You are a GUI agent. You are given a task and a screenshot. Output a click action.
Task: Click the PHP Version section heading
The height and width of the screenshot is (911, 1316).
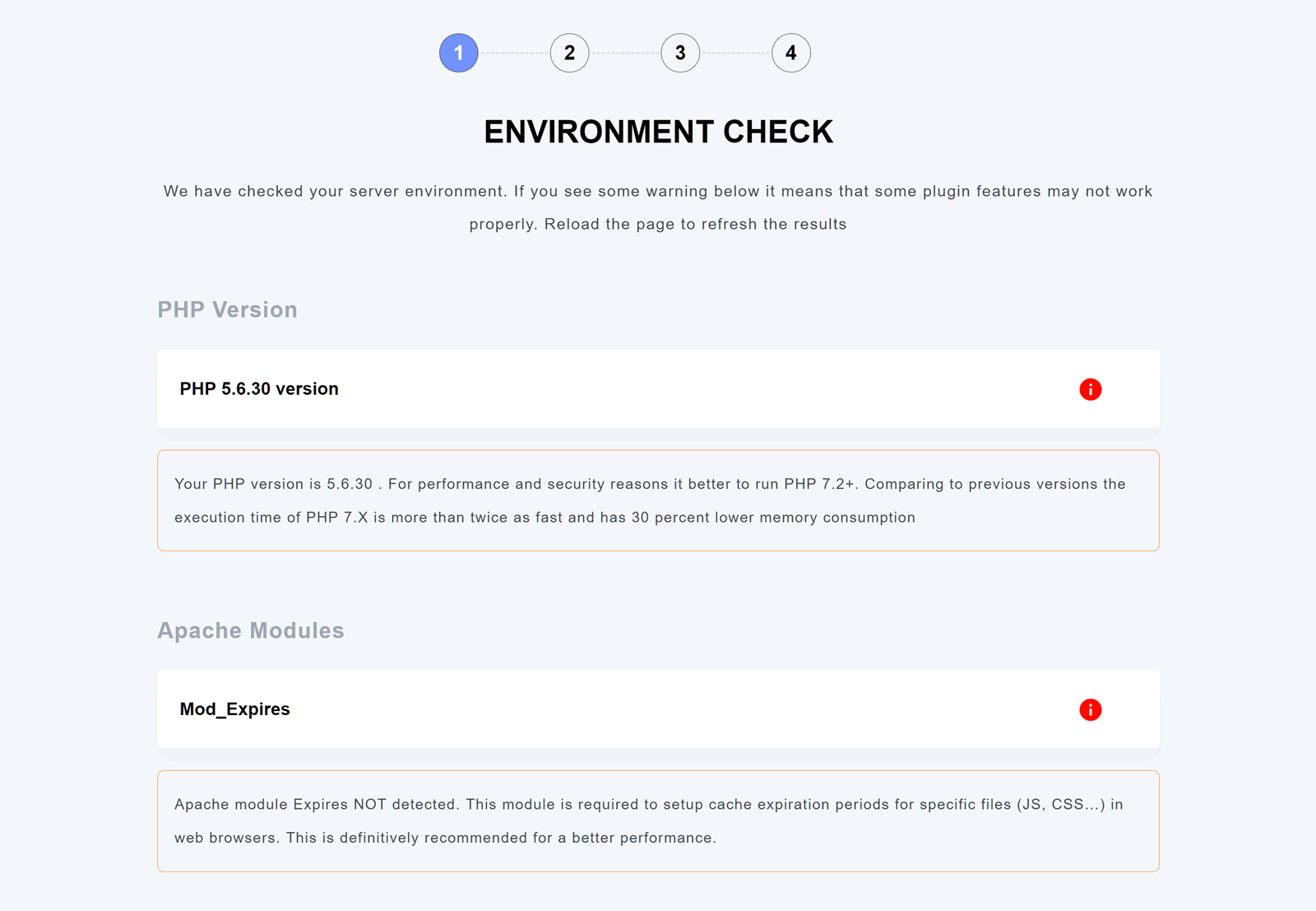pos(227,309)
